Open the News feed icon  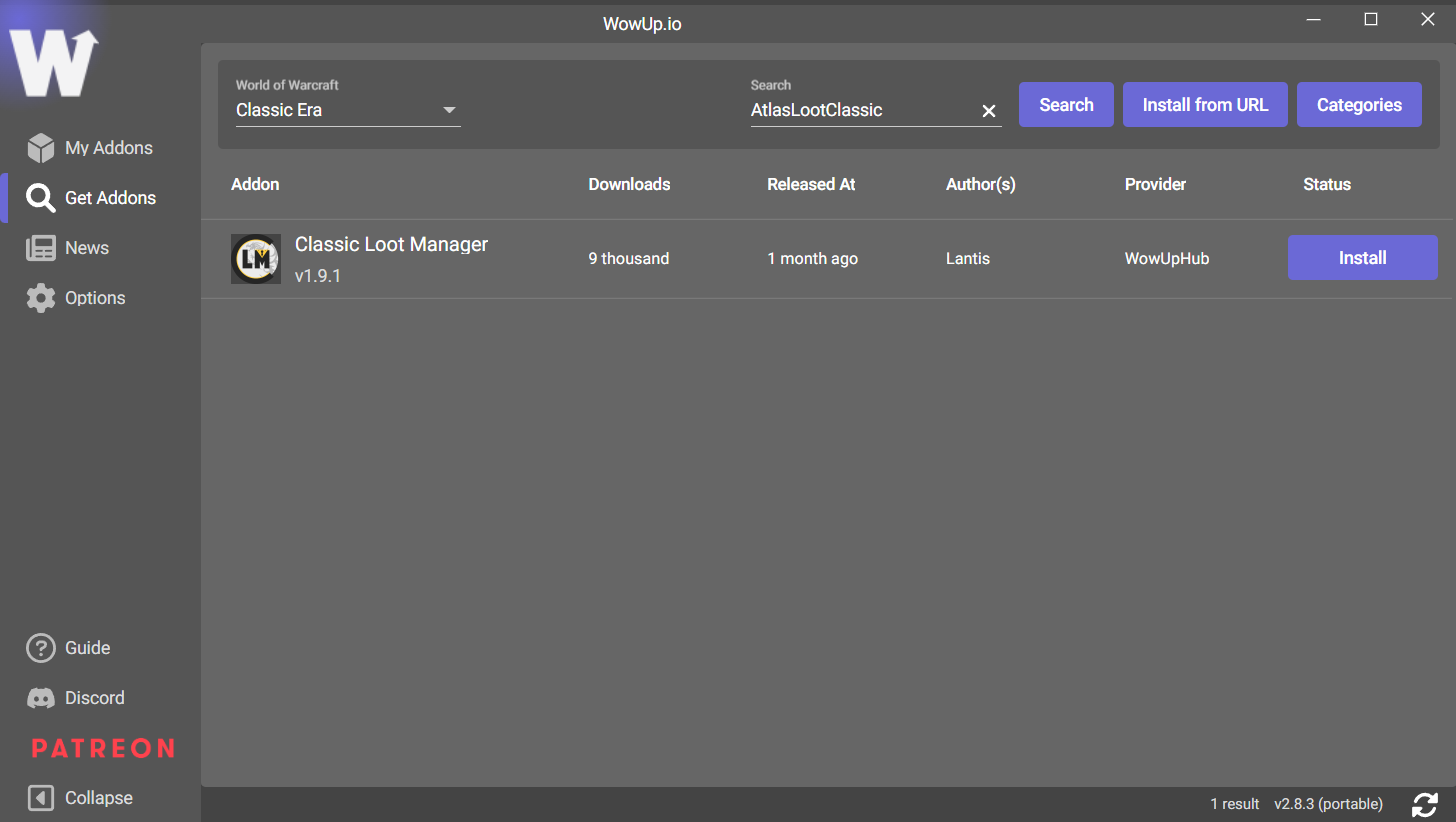pos(41,247)
